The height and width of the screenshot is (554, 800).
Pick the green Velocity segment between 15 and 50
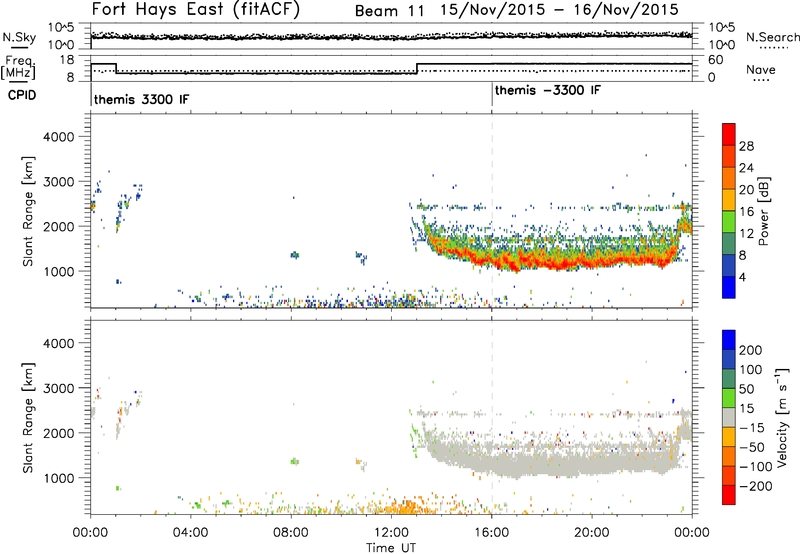coord(729,398)
